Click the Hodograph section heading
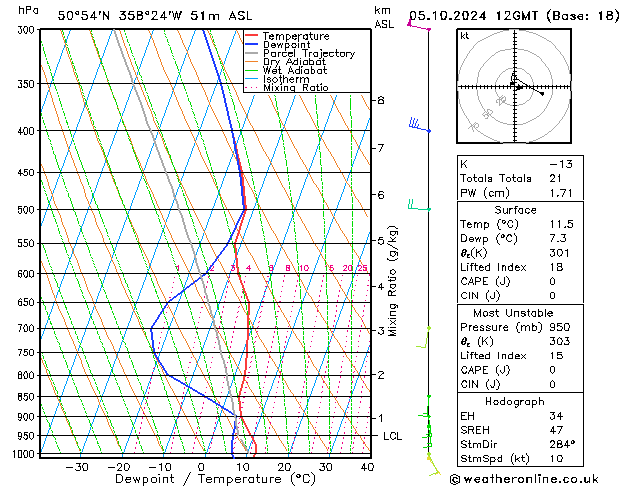 click(515, 401)
